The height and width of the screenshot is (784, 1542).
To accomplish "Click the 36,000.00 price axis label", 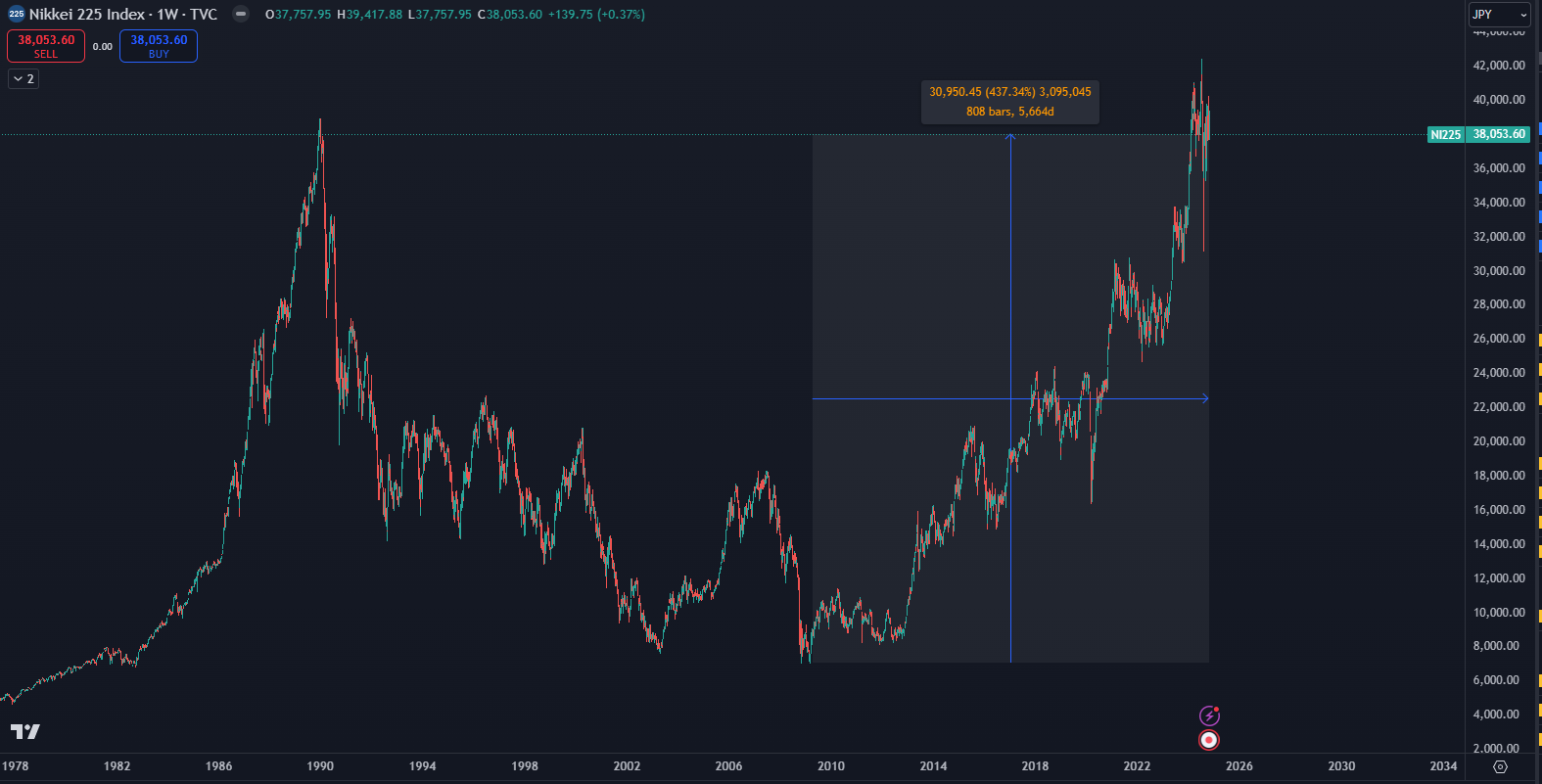I will click(1499, 168).
